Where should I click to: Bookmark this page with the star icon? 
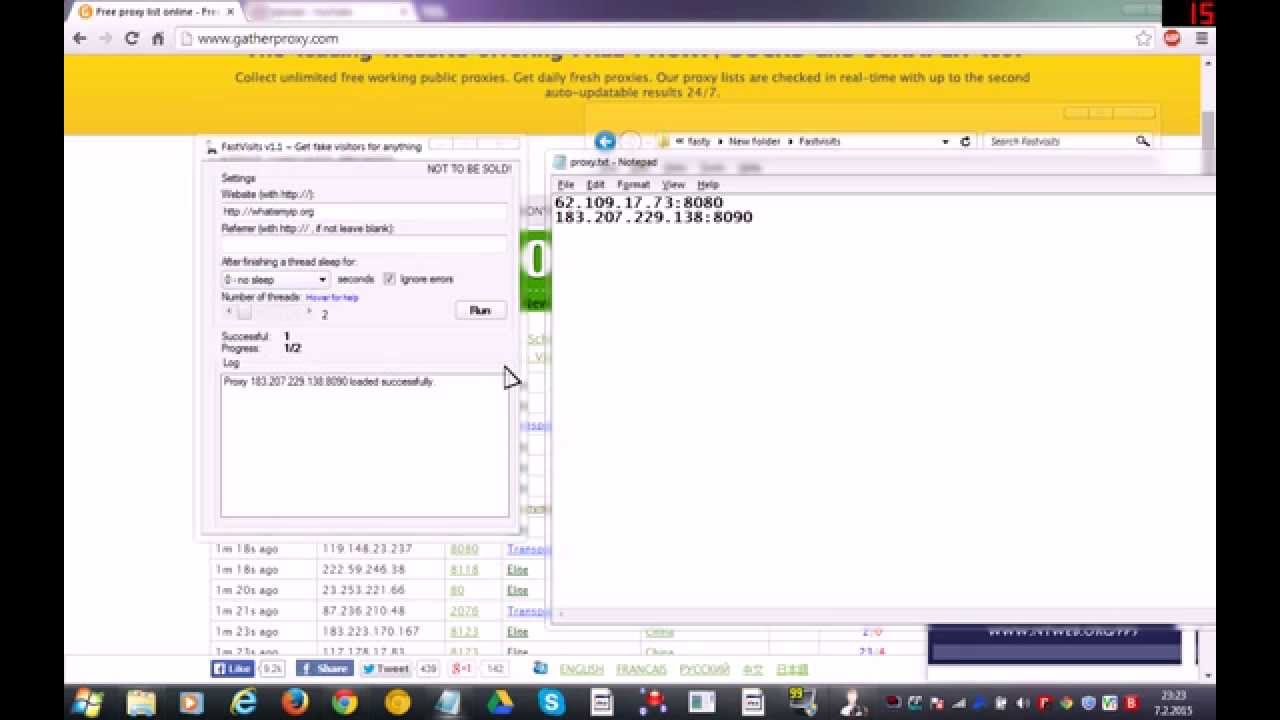pyautogui.click(x=1143, y=38)
